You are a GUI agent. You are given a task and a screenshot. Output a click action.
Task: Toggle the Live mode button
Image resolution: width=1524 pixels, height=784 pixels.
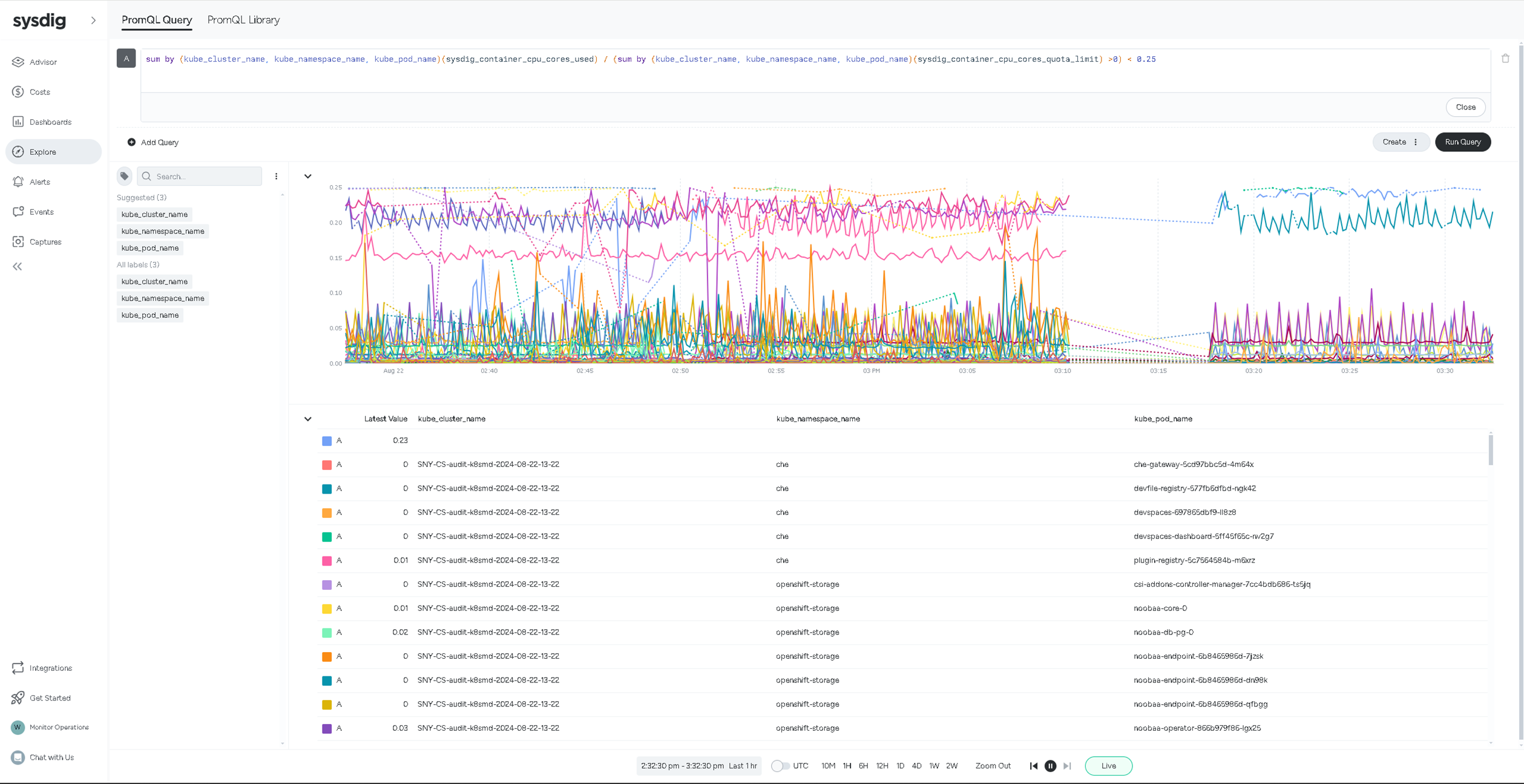(x=1108, y=766)
